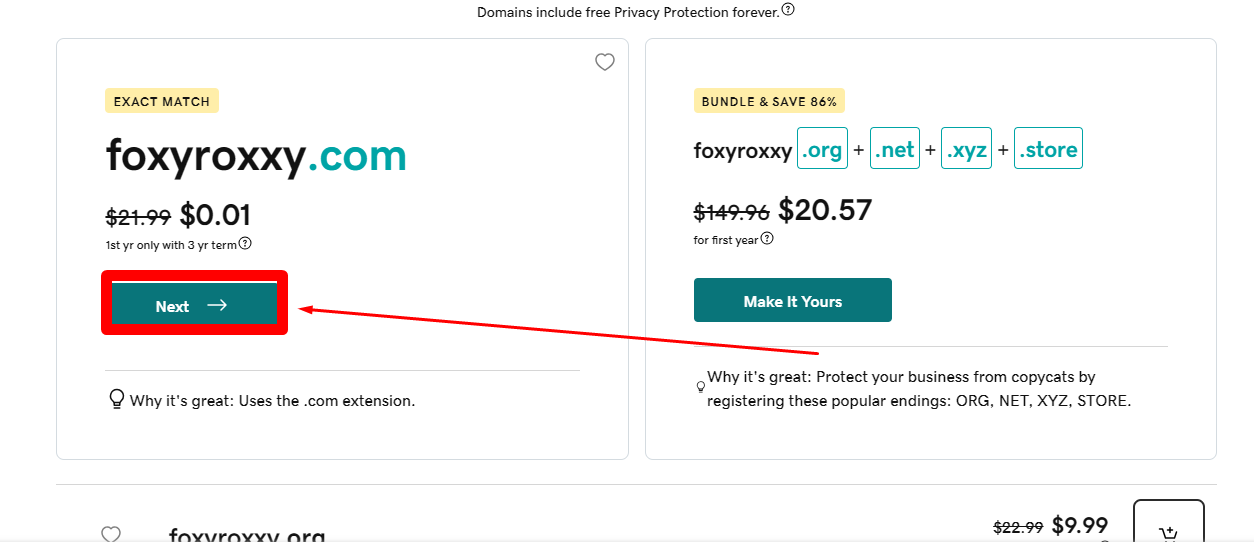1254x557 pixels.
Task: Click the EXACT MATCH badge
Action: pos(162,101)
